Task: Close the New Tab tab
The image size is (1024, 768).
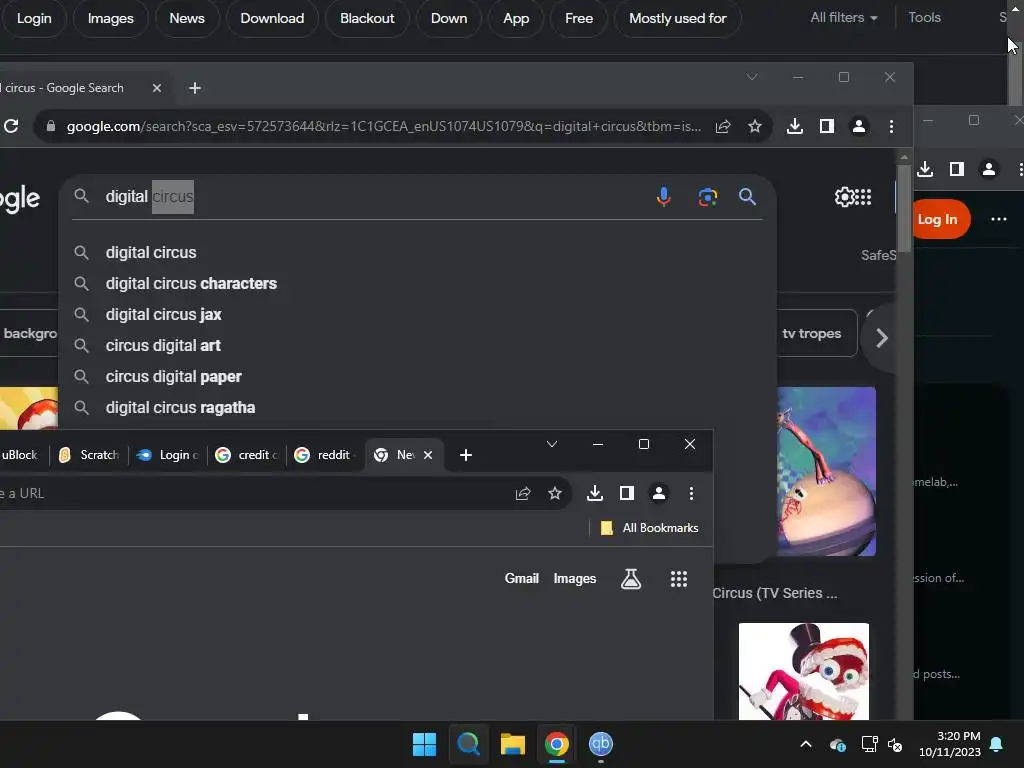Action: pyautogui.click(x=428, y=455)
